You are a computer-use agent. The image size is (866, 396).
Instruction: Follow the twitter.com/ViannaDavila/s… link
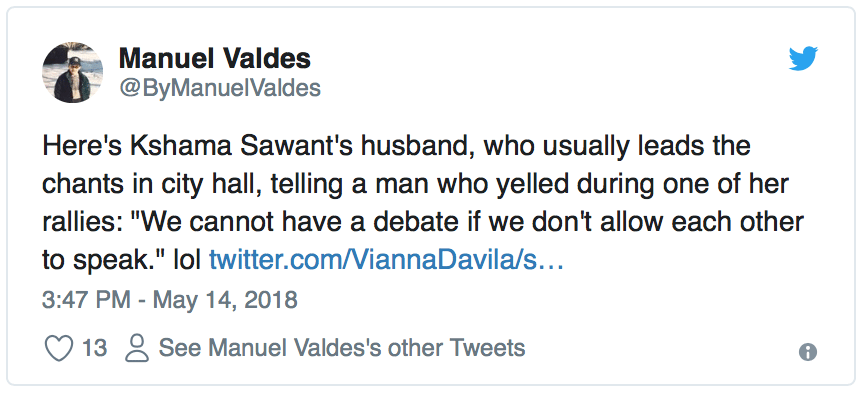(386, 260)
